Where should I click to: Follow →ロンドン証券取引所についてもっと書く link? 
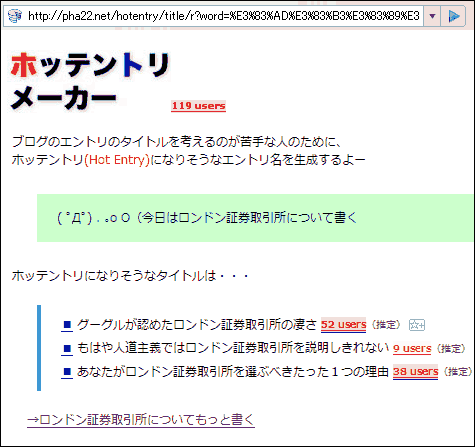tap(141, 419)
